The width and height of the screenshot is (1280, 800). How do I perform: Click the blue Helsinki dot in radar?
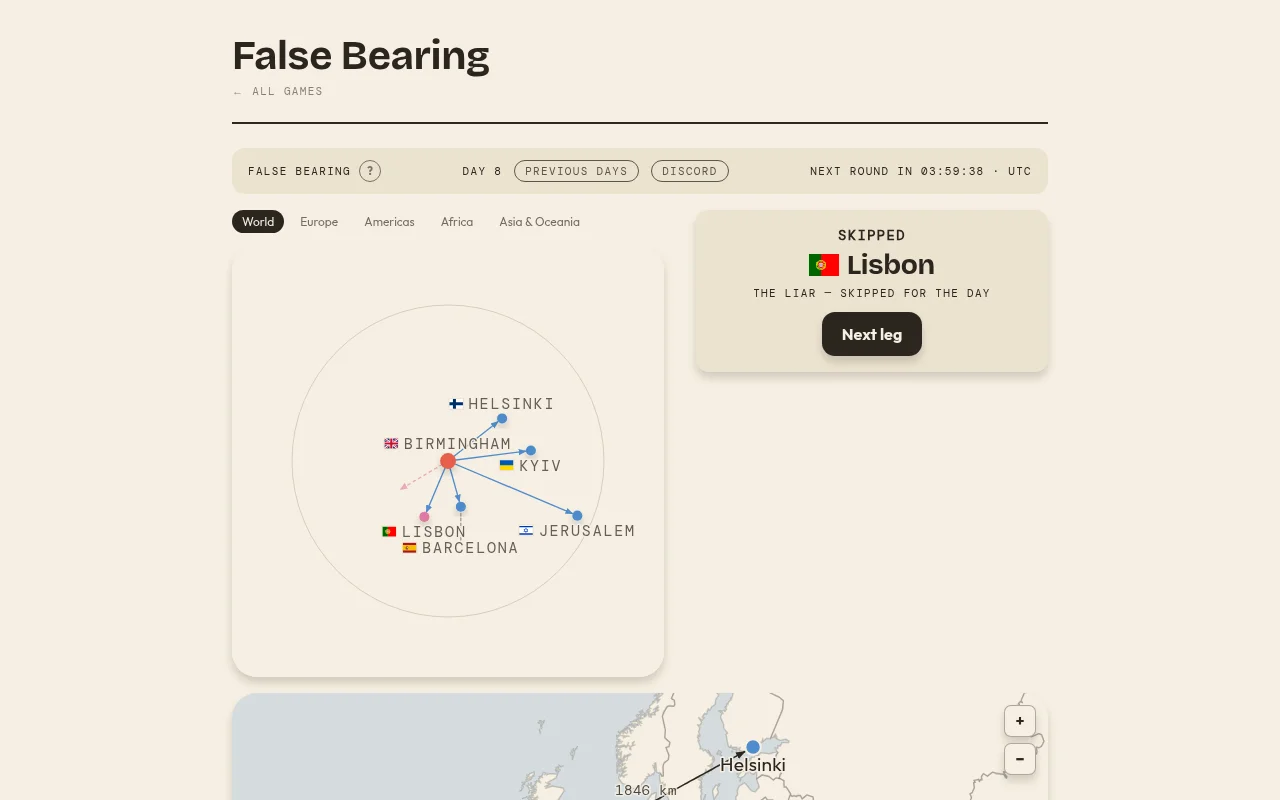click(502, 419)
